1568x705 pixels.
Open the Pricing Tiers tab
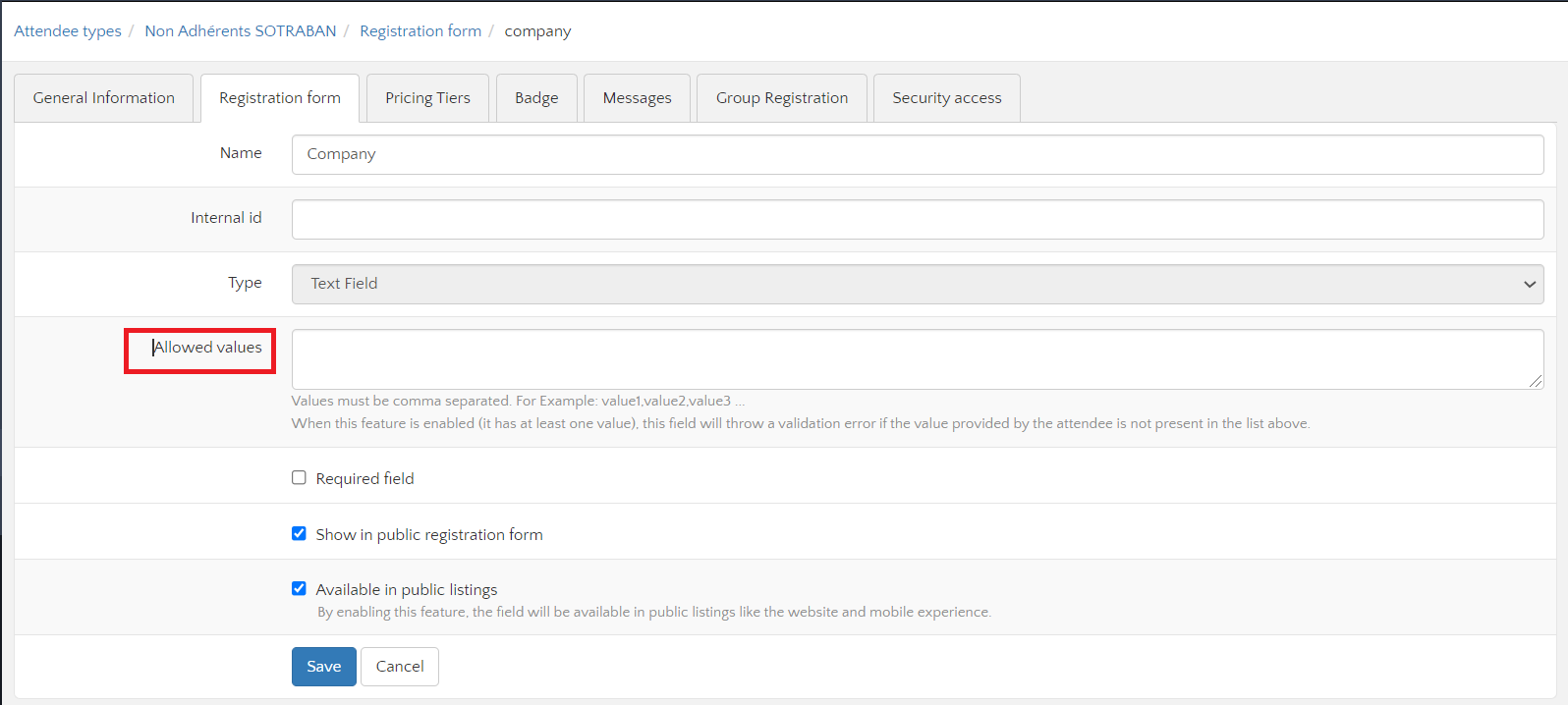427,98
